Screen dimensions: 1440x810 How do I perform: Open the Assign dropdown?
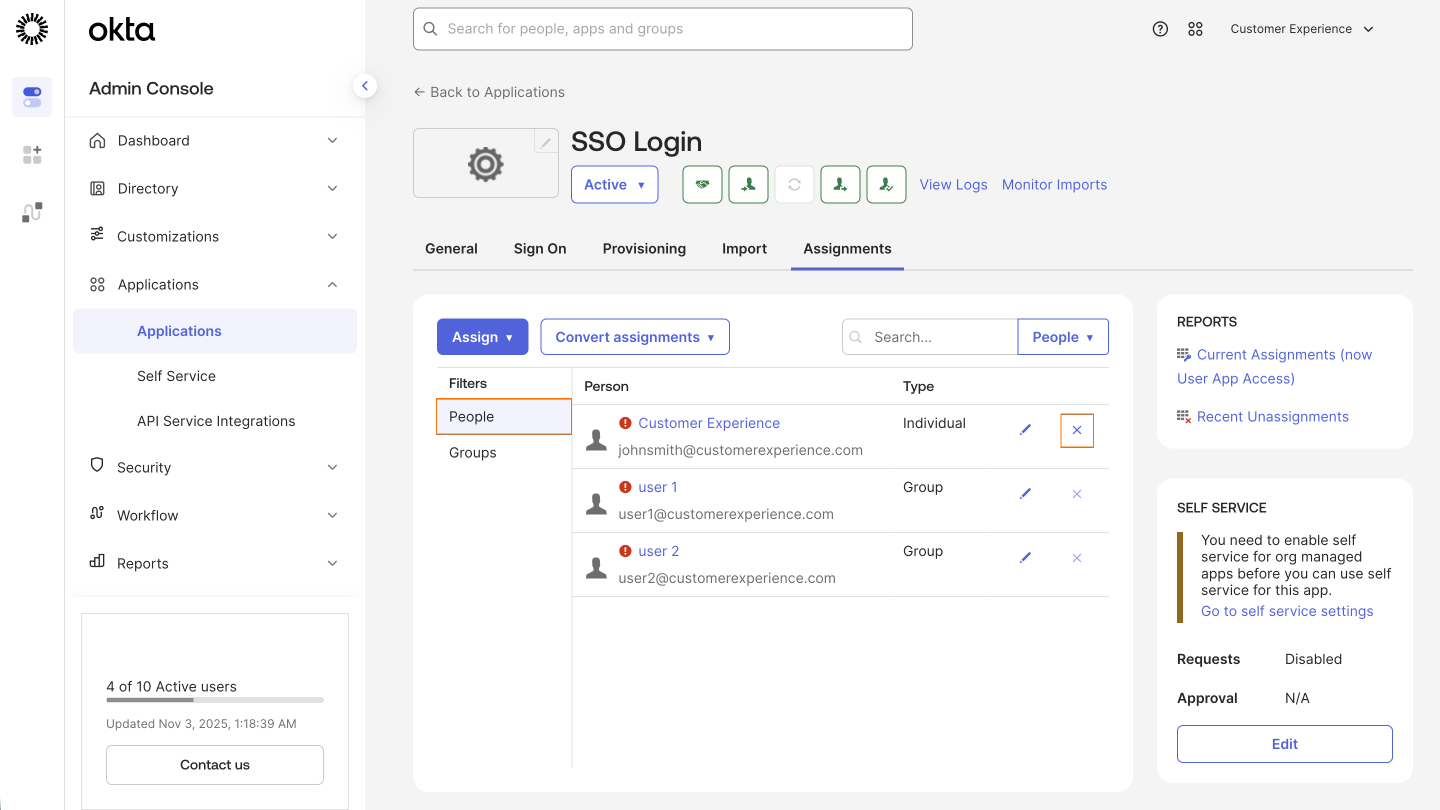tap(482, 337)
